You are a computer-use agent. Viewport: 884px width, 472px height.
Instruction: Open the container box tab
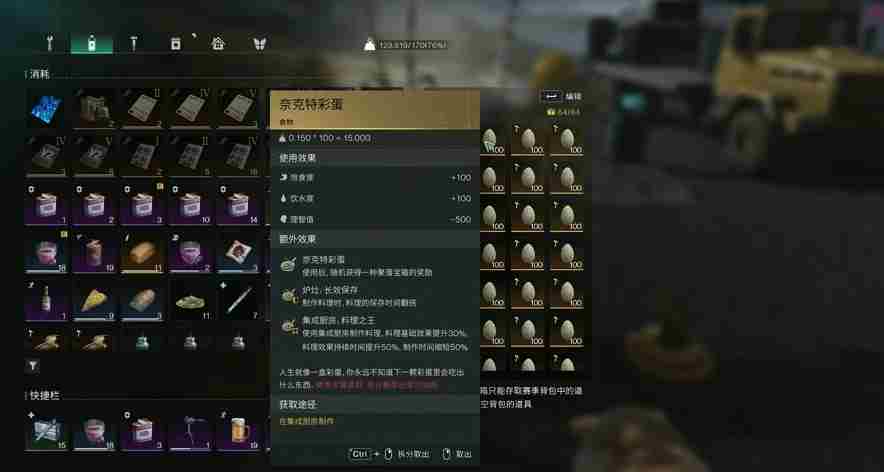click(176, 44)
